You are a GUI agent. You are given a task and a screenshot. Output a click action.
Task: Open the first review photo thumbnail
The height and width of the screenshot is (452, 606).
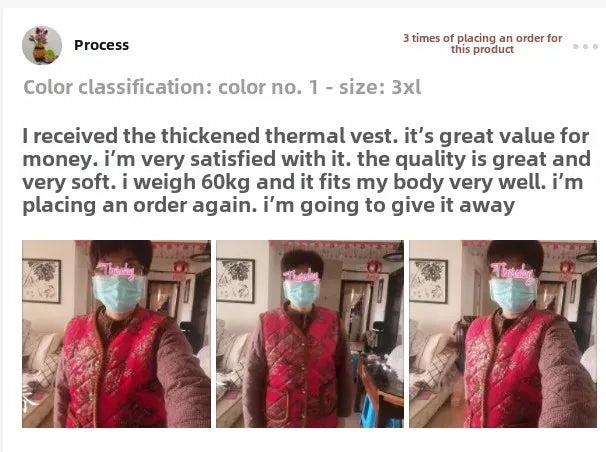(116, 334)
